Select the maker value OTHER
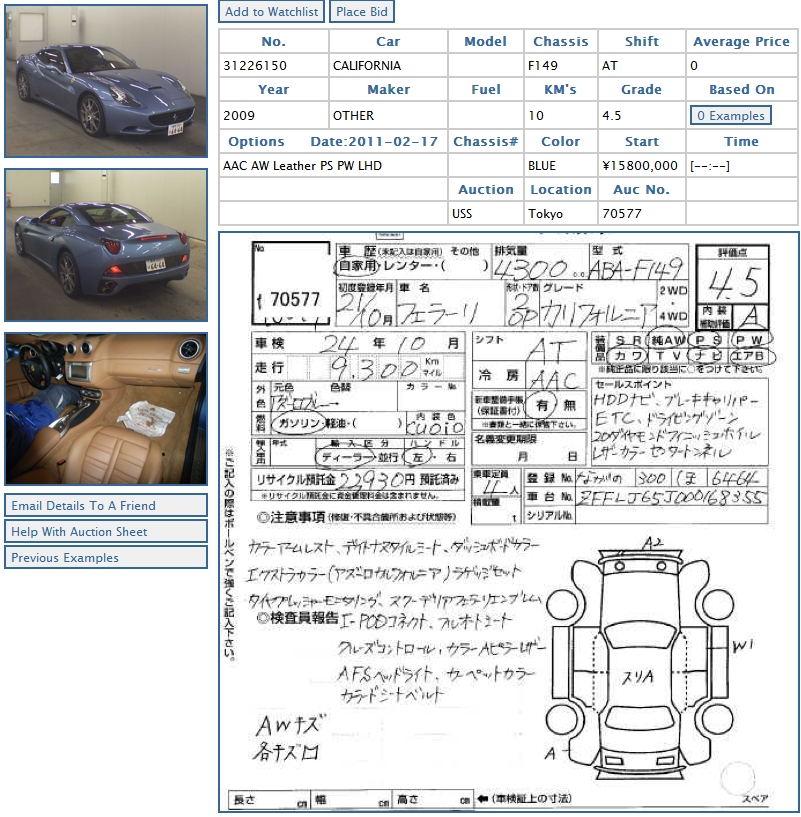 tap(353, 116)
